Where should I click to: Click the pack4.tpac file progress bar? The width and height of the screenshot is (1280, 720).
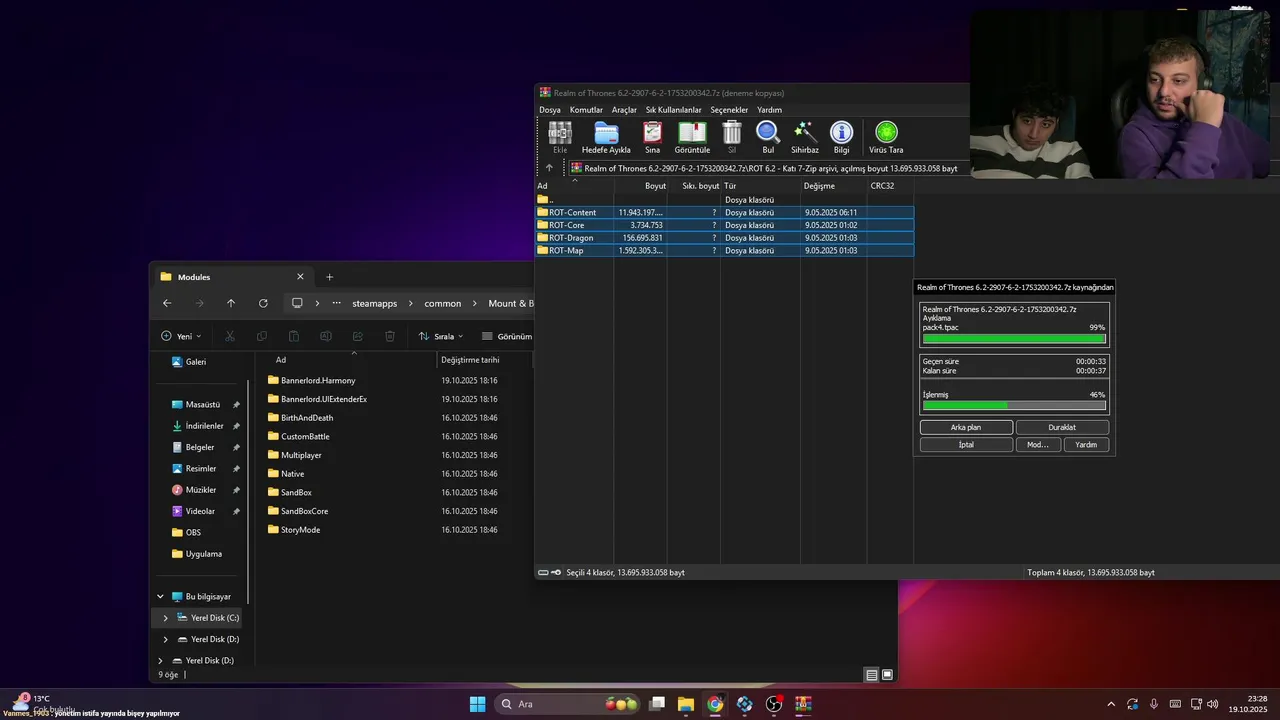1014,339
